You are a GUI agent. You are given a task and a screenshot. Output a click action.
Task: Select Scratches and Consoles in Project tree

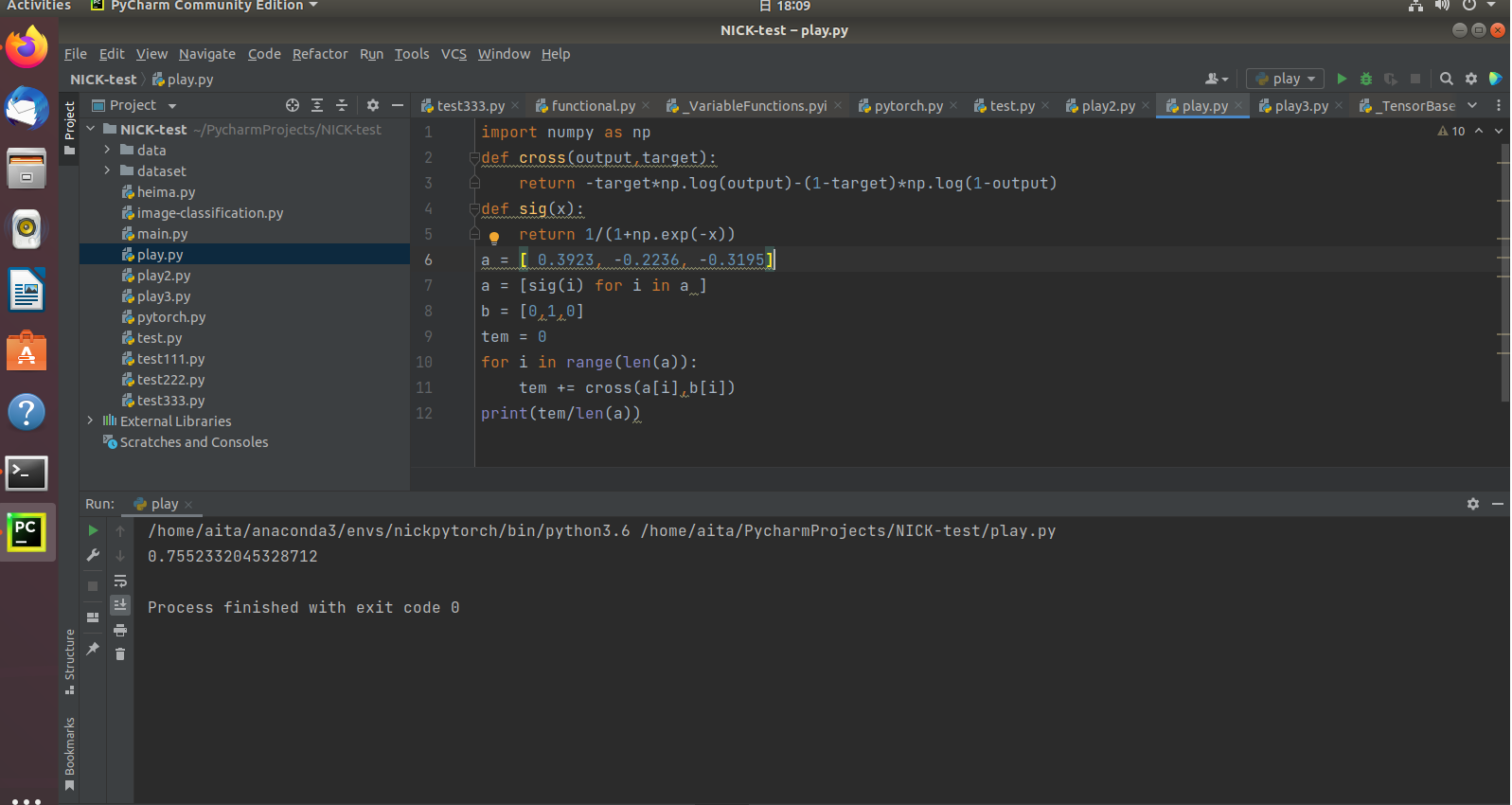pos(194,442)
